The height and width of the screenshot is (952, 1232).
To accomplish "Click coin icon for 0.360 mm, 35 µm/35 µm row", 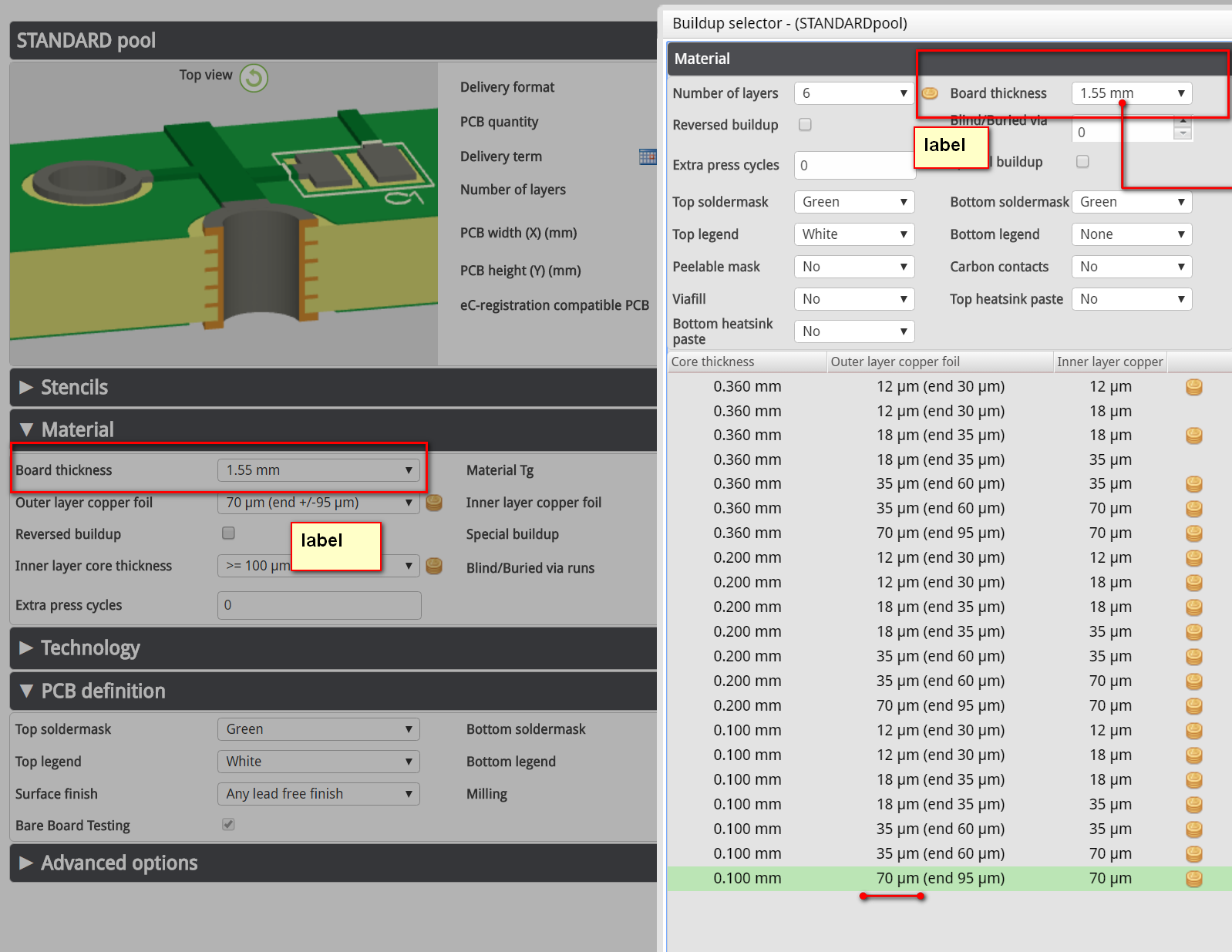I will coord(1193,483).
